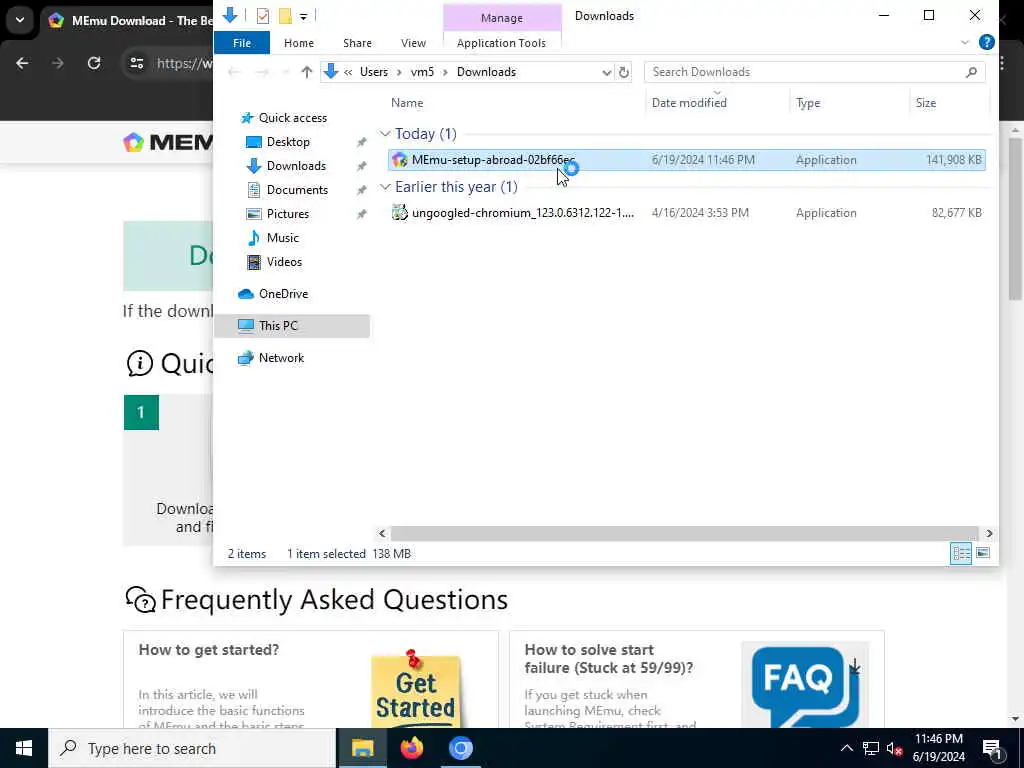Viewport: 1024px width, 768px height.
Task: Click the Get Started sticky note thumbnail
Action: 415,688
